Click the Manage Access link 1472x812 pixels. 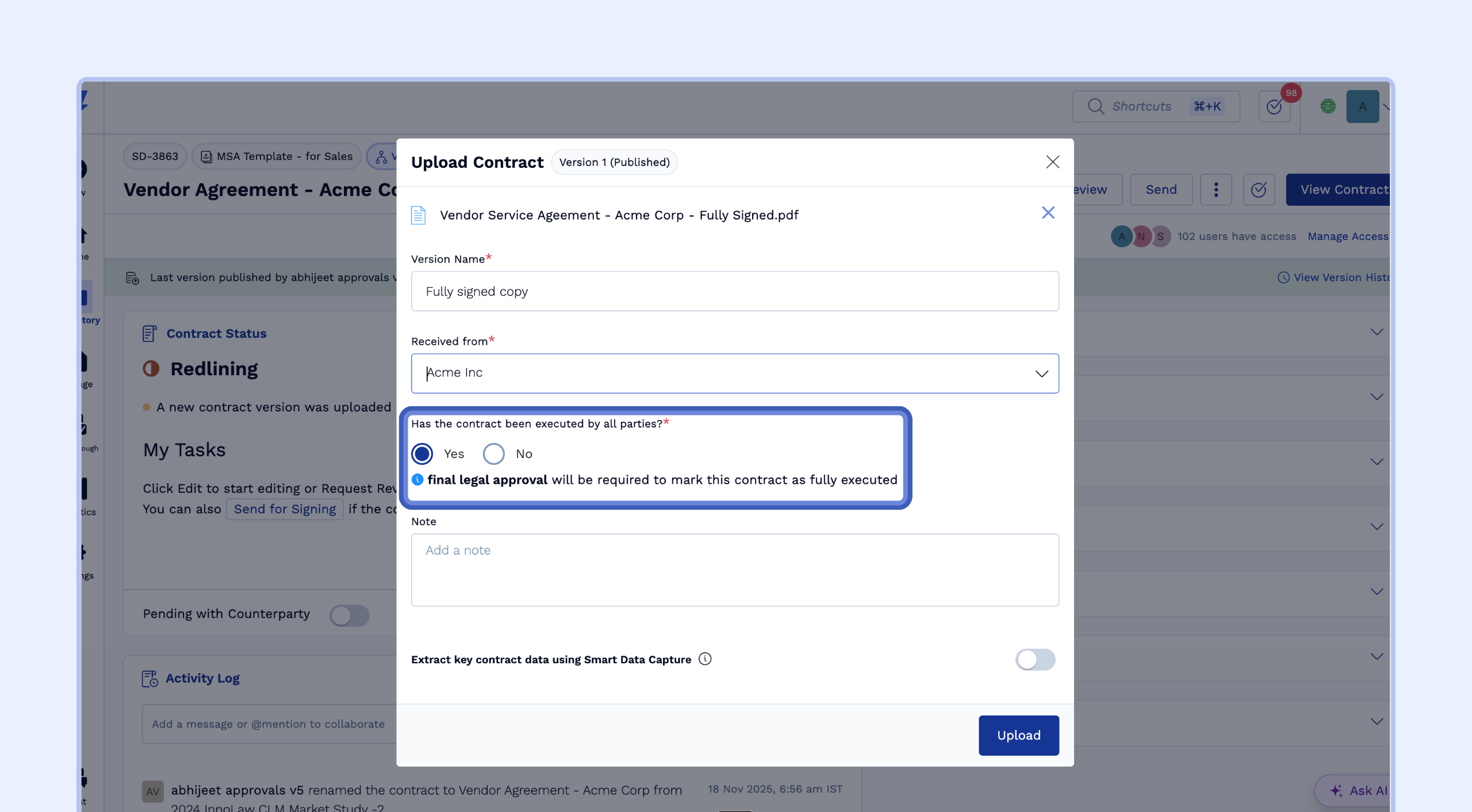(x=1347, y=236)
